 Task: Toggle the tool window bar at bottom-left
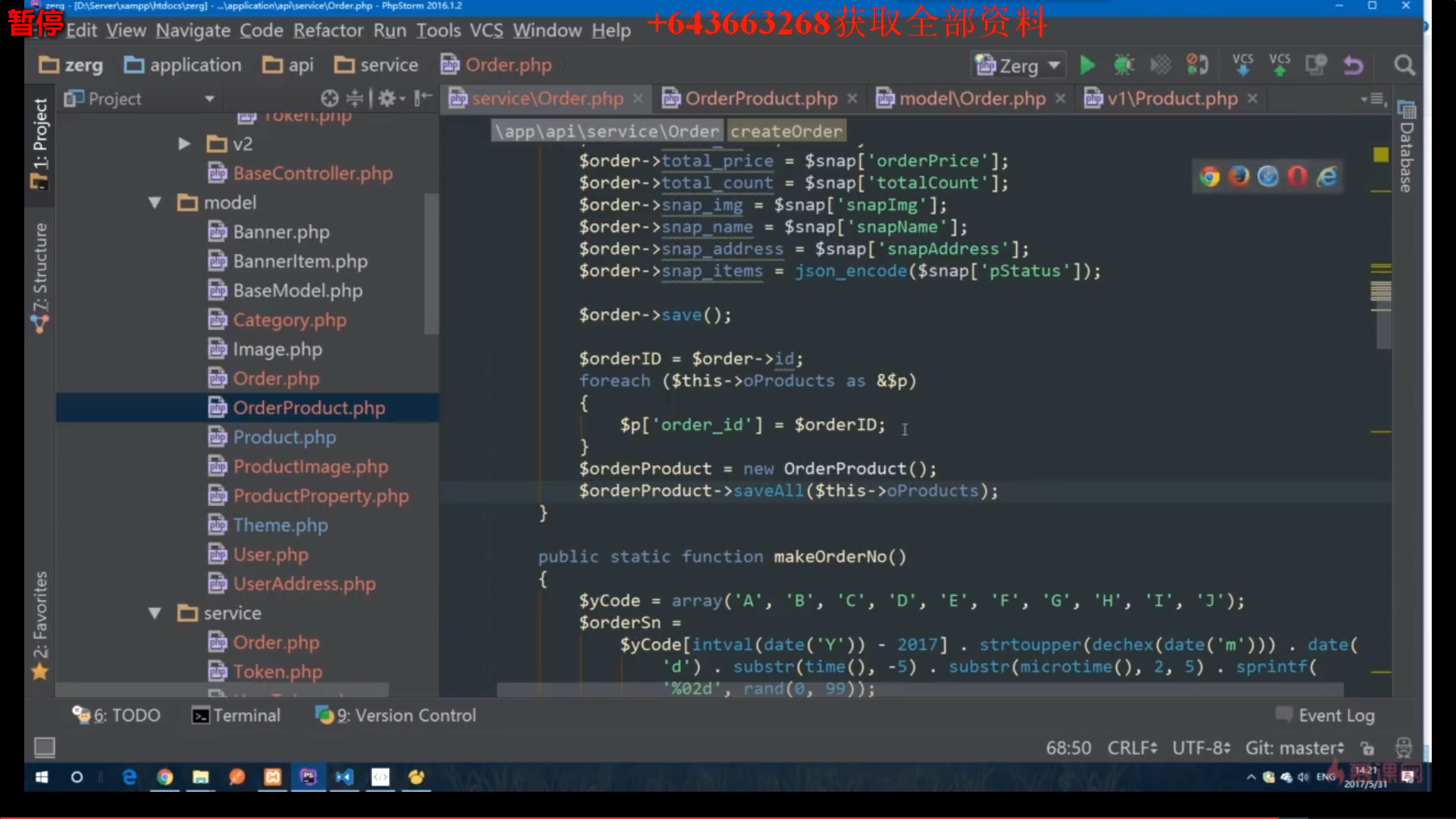pyautogui.click(x=45, y=747)
